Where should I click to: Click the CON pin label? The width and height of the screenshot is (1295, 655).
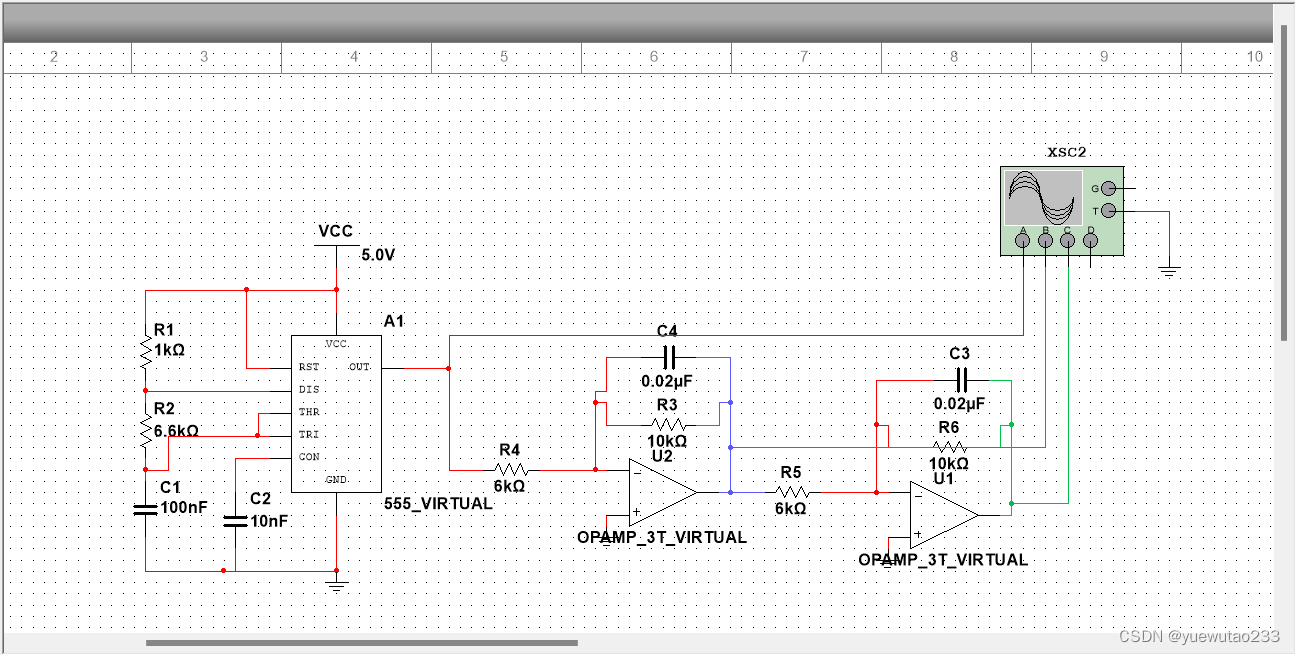click(308, 457)
